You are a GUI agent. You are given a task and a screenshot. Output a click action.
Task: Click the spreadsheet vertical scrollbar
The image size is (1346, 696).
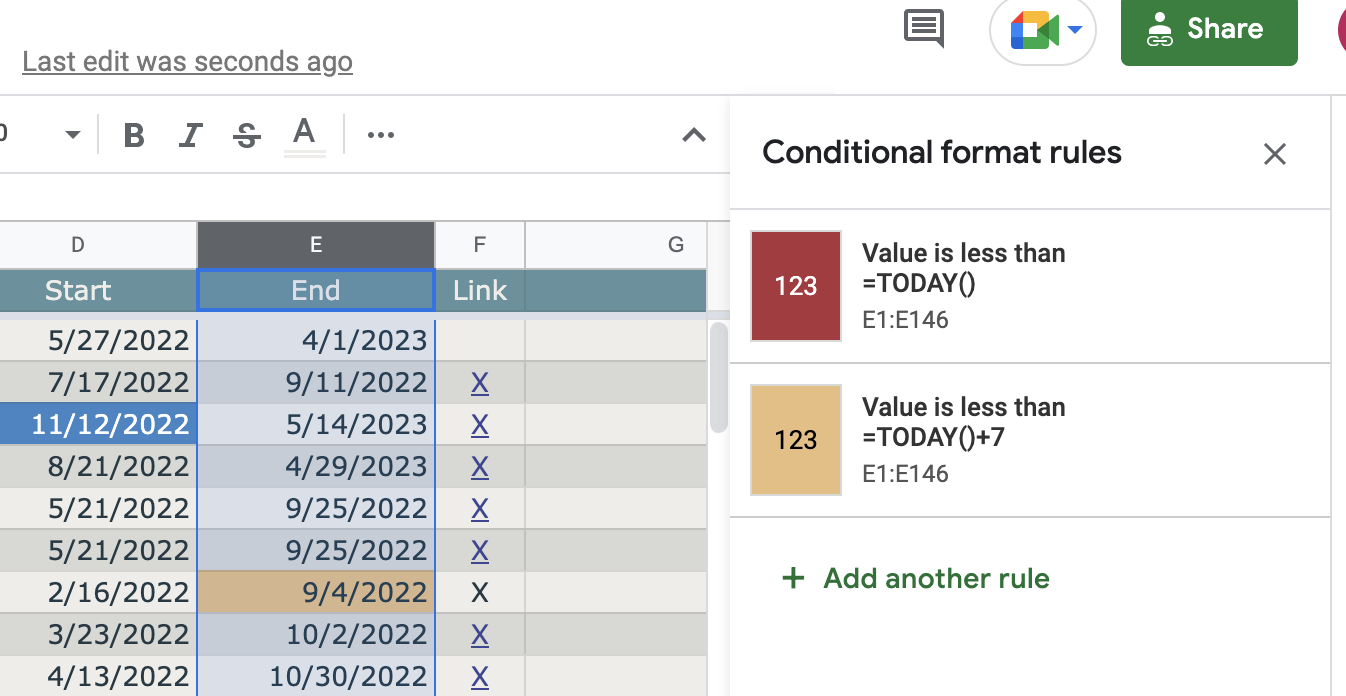click(718, 377)
